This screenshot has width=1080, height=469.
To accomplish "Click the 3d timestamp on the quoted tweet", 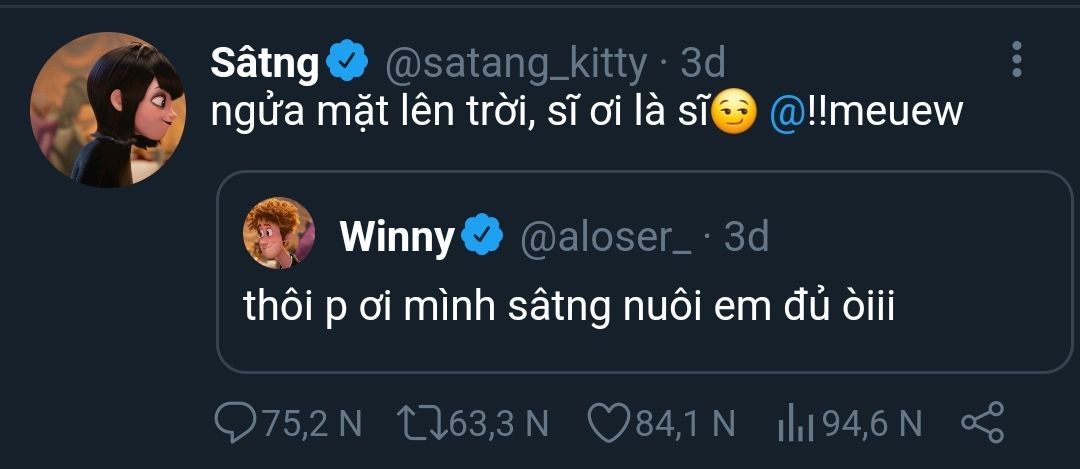I will point(746,236).
